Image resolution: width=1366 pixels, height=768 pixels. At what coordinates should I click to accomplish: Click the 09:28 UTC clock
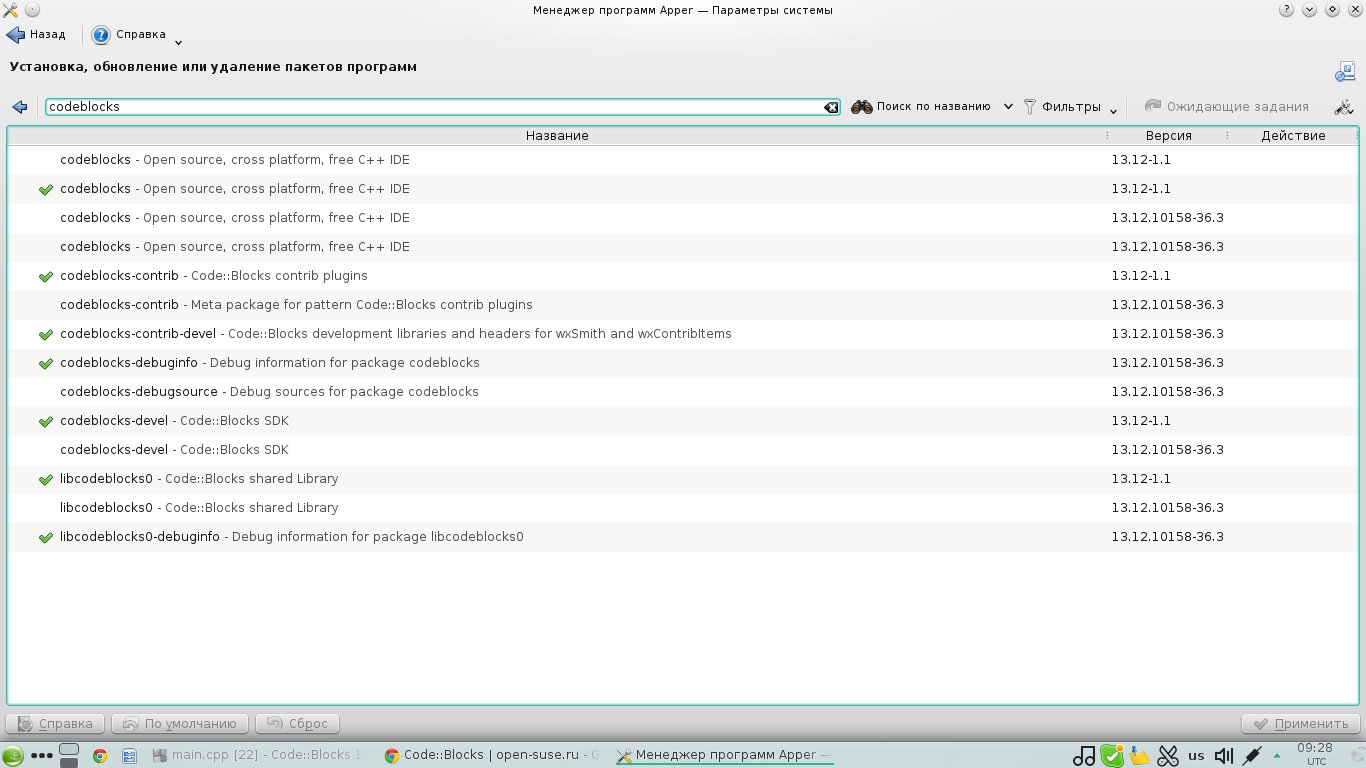[x=1315, y=754]
